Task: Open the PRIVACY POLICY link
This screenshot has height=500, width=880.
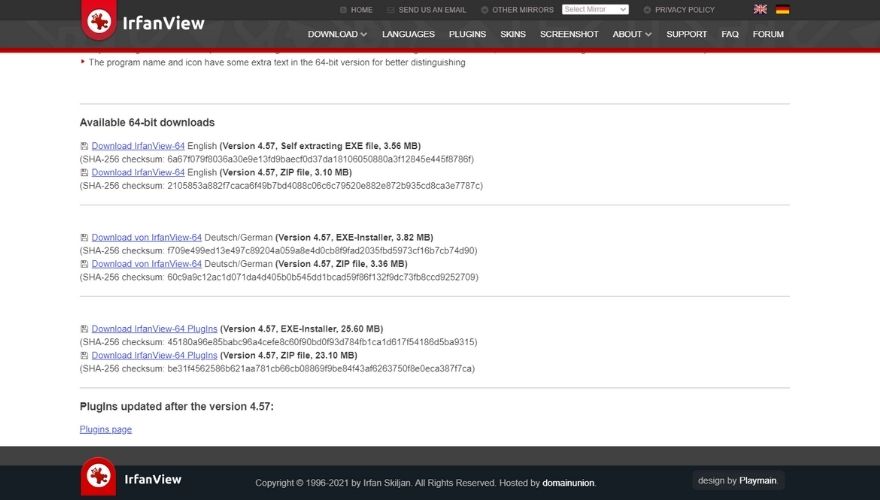Action: tap(679, 10)
